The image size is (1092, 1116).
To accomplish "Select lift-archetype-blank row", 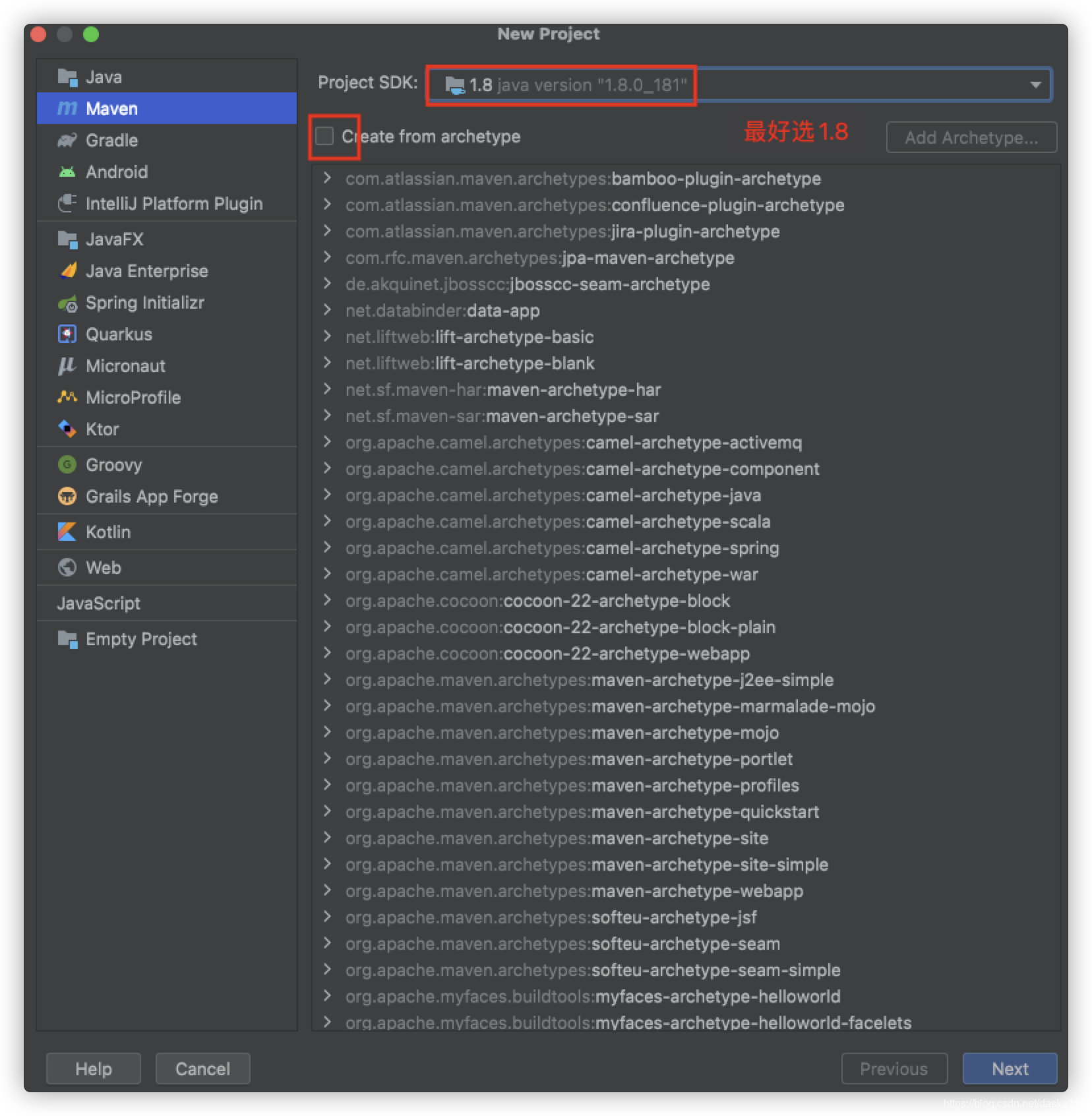I will click(686, 363).
